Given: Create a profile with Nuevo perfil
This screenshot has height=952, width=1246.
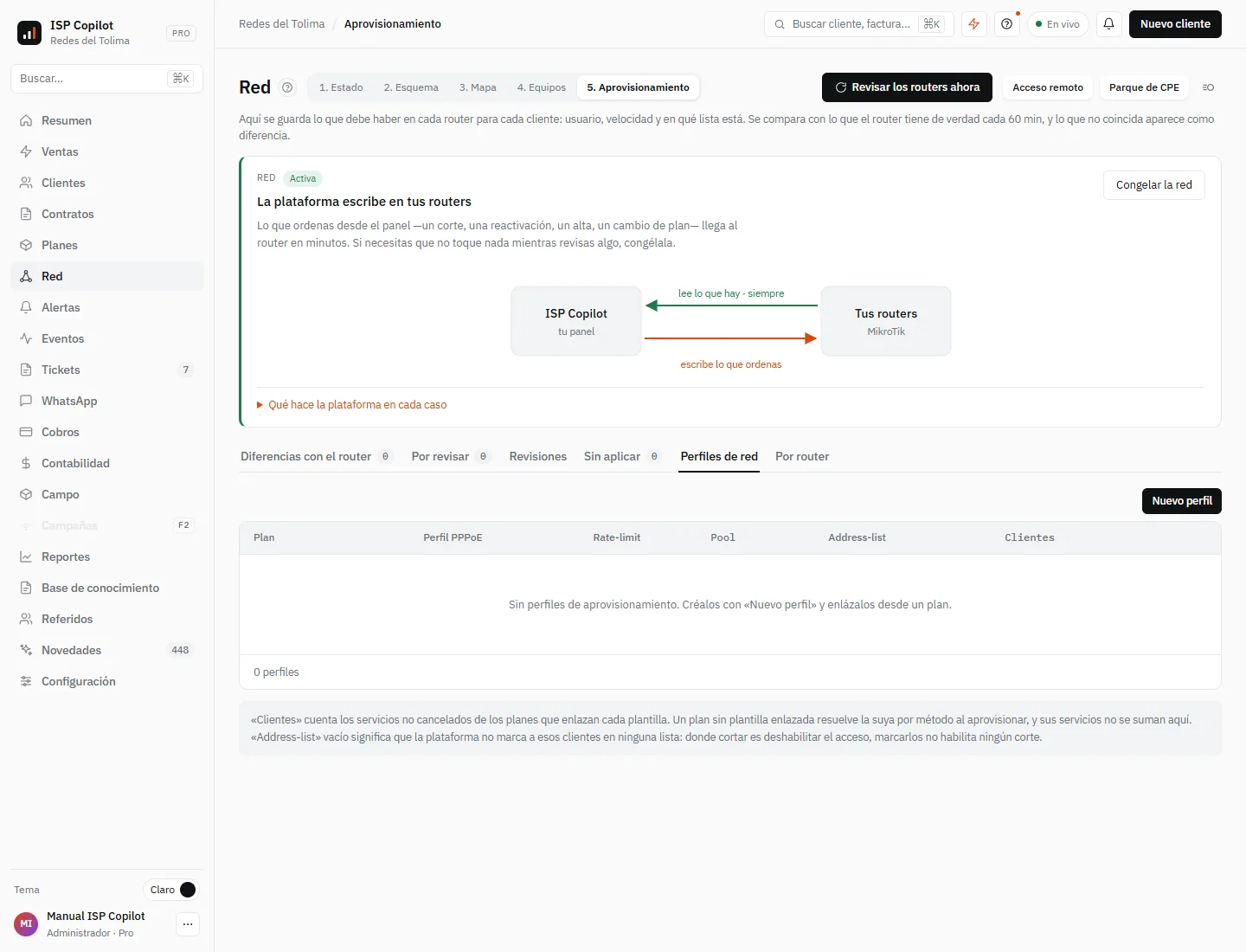Looking at the screenshot, I should 1182,501.
